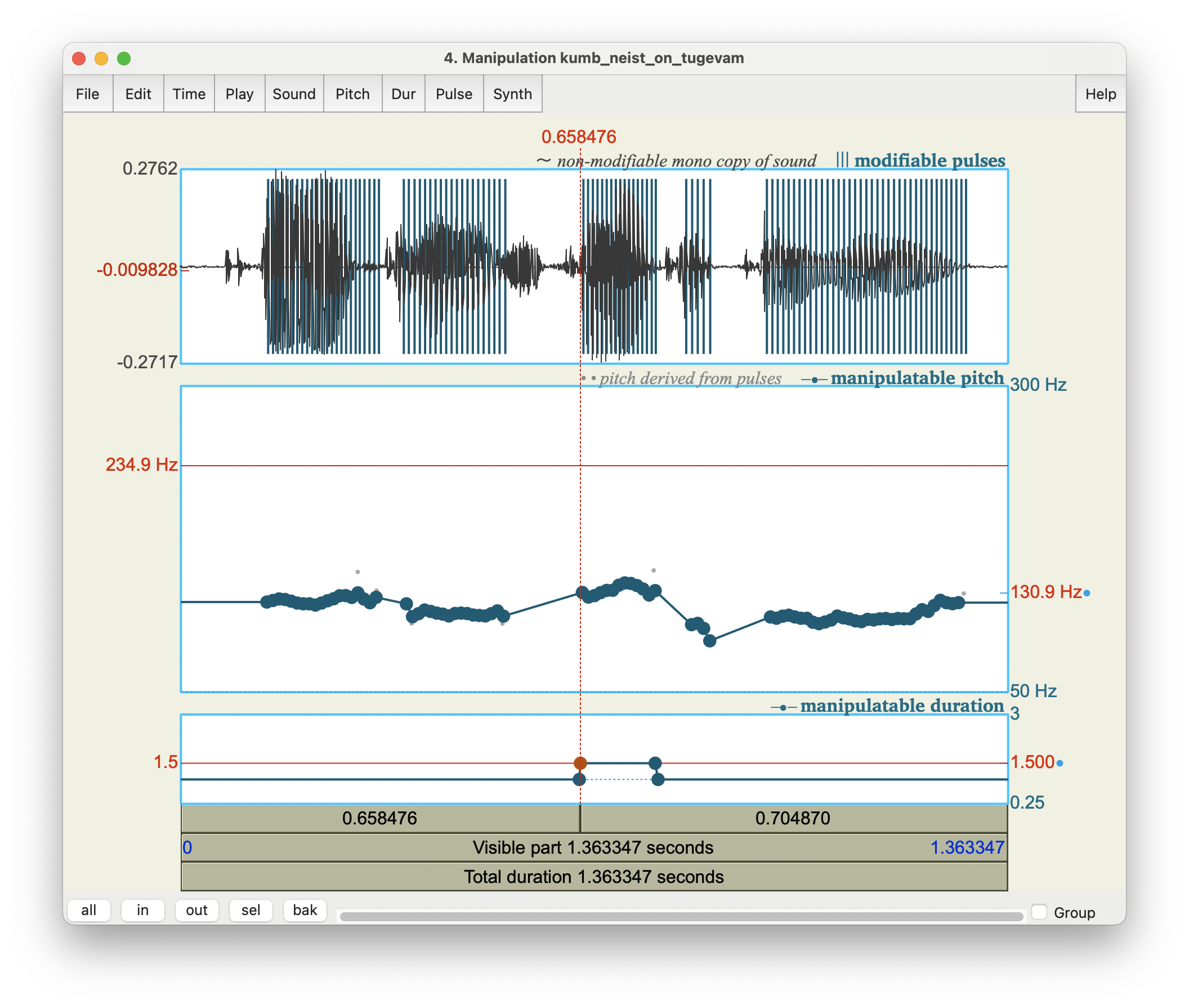Expand the Synth menu
The height and width of the screenshot is (1008, 1189).
[512, 93]
